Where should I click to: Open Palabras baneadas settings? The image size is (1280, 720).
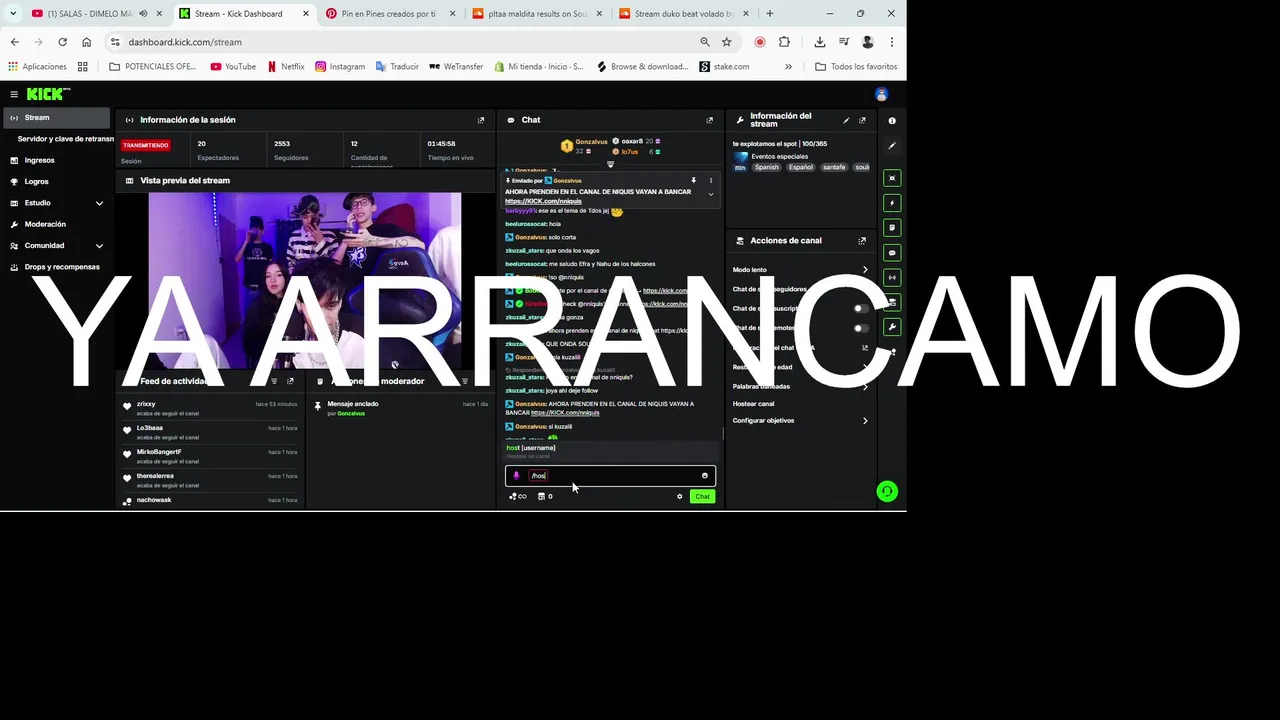800,386
